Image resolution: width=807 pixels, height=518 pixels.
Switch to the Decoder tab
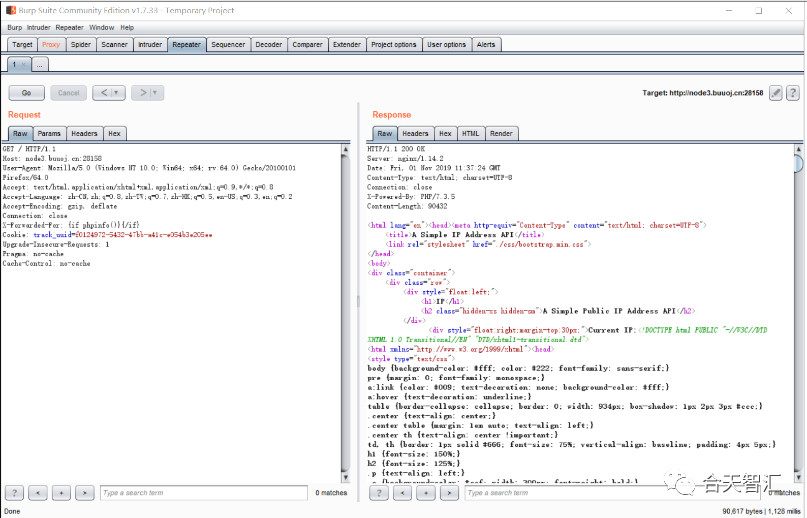pyautogui.click(x=269, y=45)
